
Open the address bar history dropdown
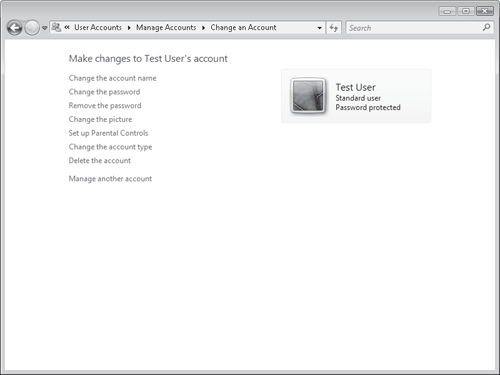pyautogui.click(x=319, y=28)
